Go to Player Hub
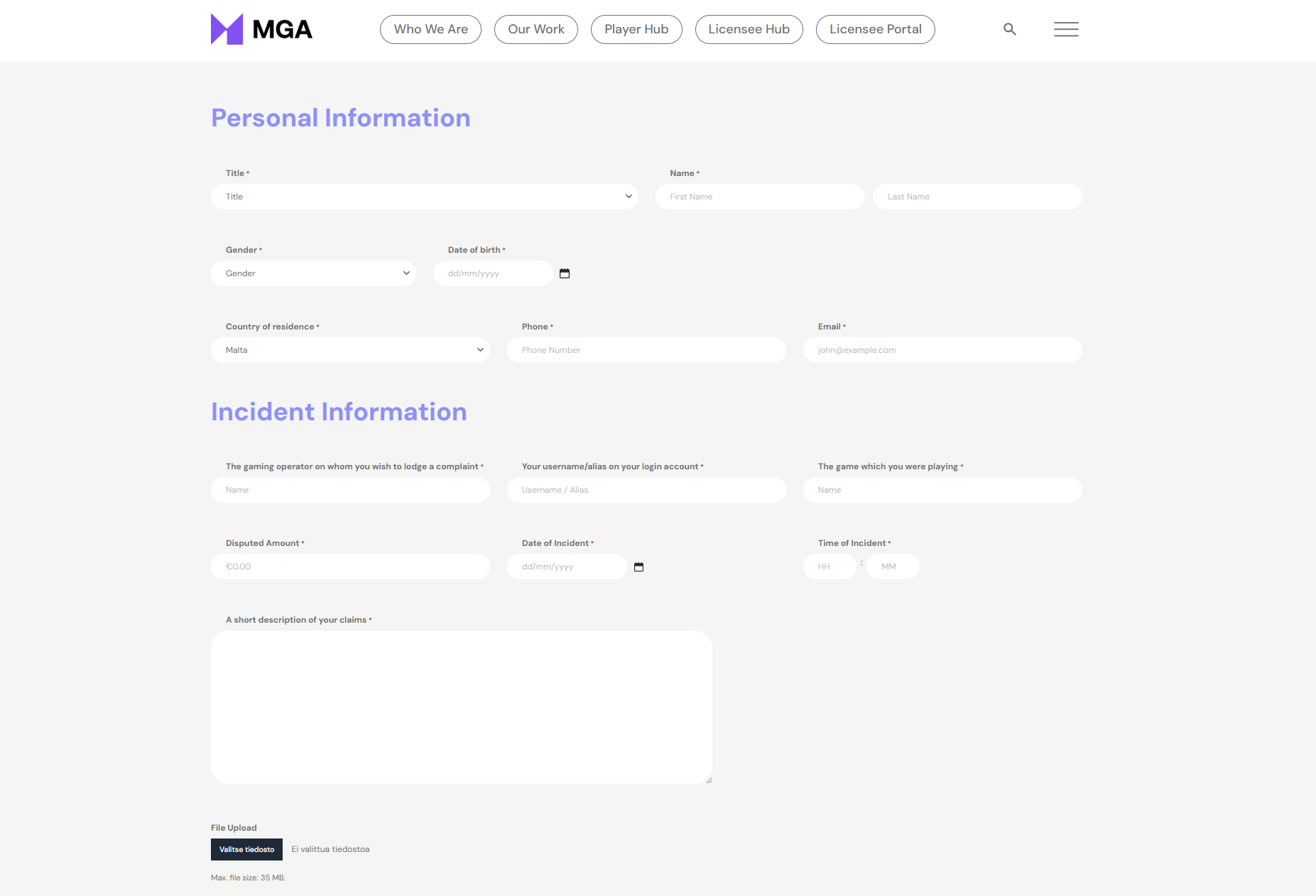This screenshot has width=1316, height=896. point(636,29)
